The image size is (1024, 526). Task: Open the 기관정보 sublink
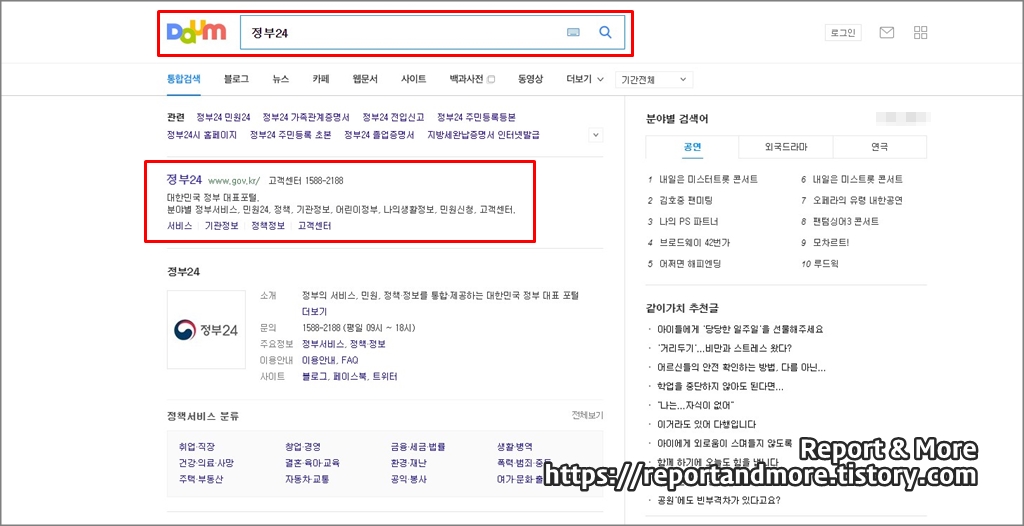pyautogui.click(x=221, y=226)
